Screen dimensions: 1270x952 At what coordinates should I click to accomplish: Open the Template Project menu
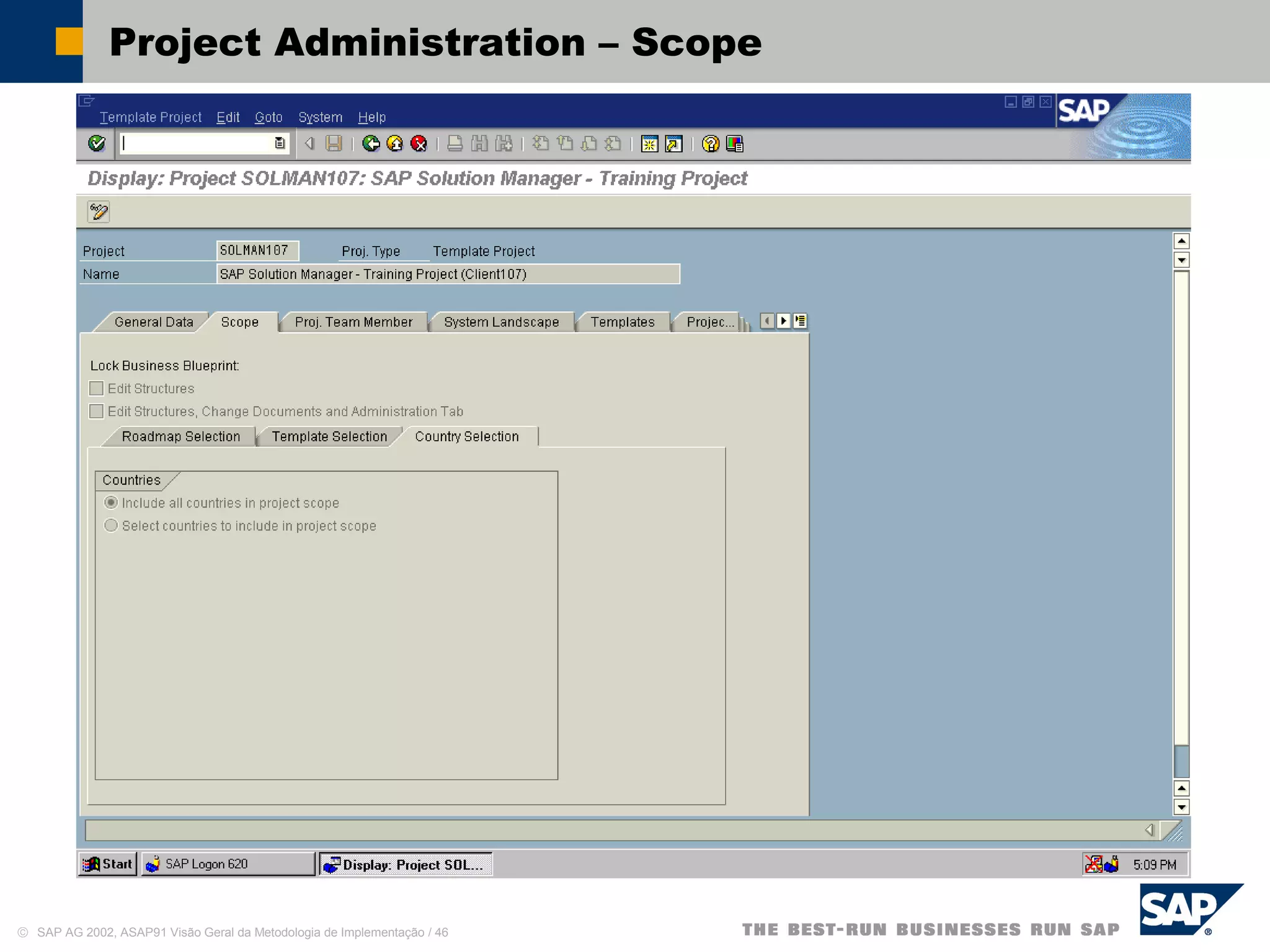151,117
